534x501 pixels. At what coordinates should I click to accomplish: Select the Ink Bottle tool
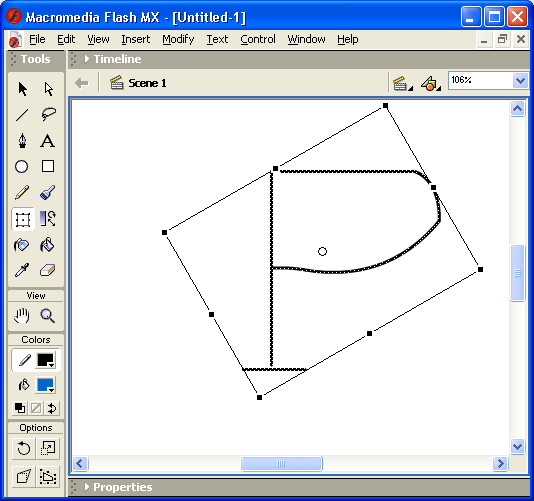[x=22, y=245]
